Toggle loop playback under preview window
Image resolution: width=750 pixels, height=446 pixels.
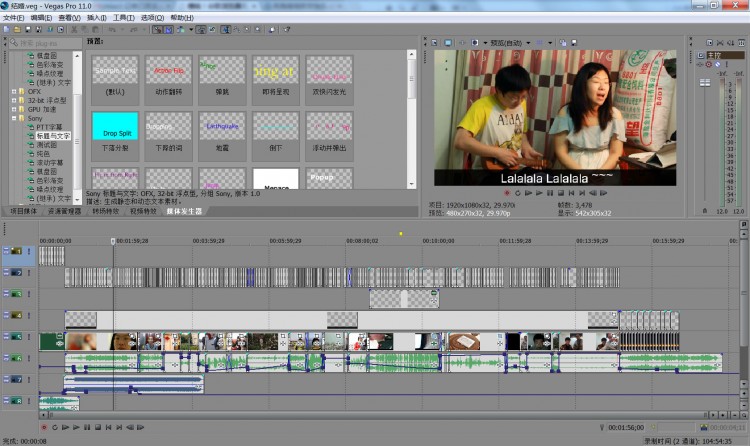(x=518, y=193)
